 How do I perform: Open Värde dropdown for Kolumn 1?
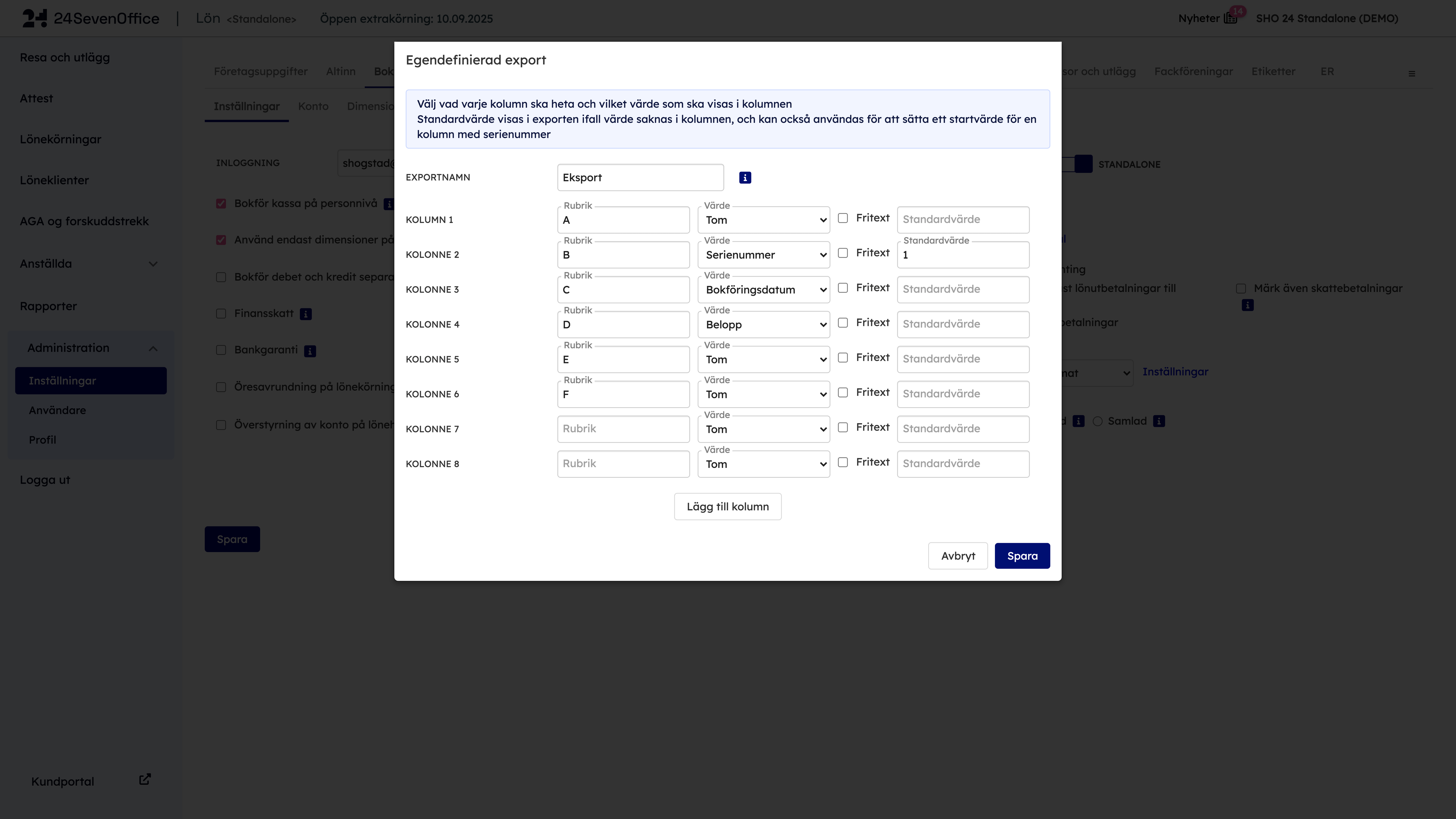click(x=764, y=220)
